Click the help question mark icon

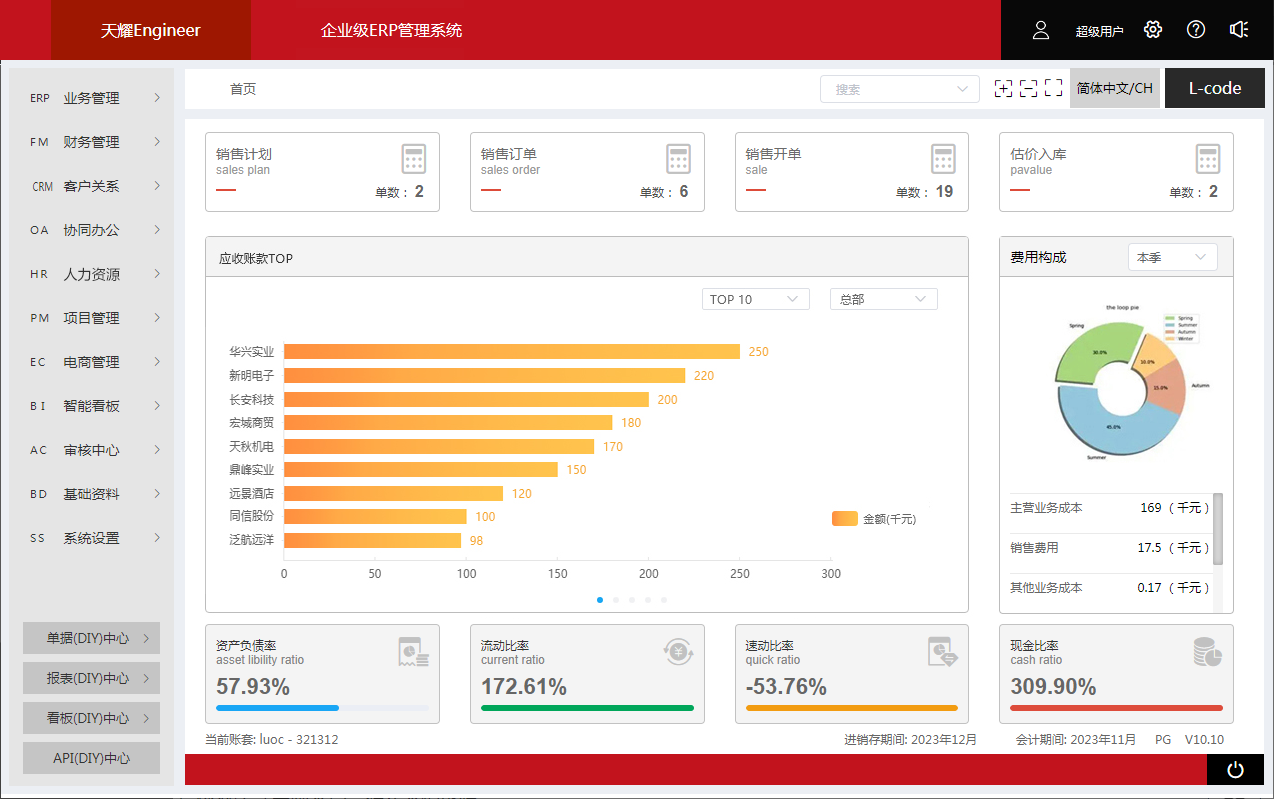coord(1196,30)
